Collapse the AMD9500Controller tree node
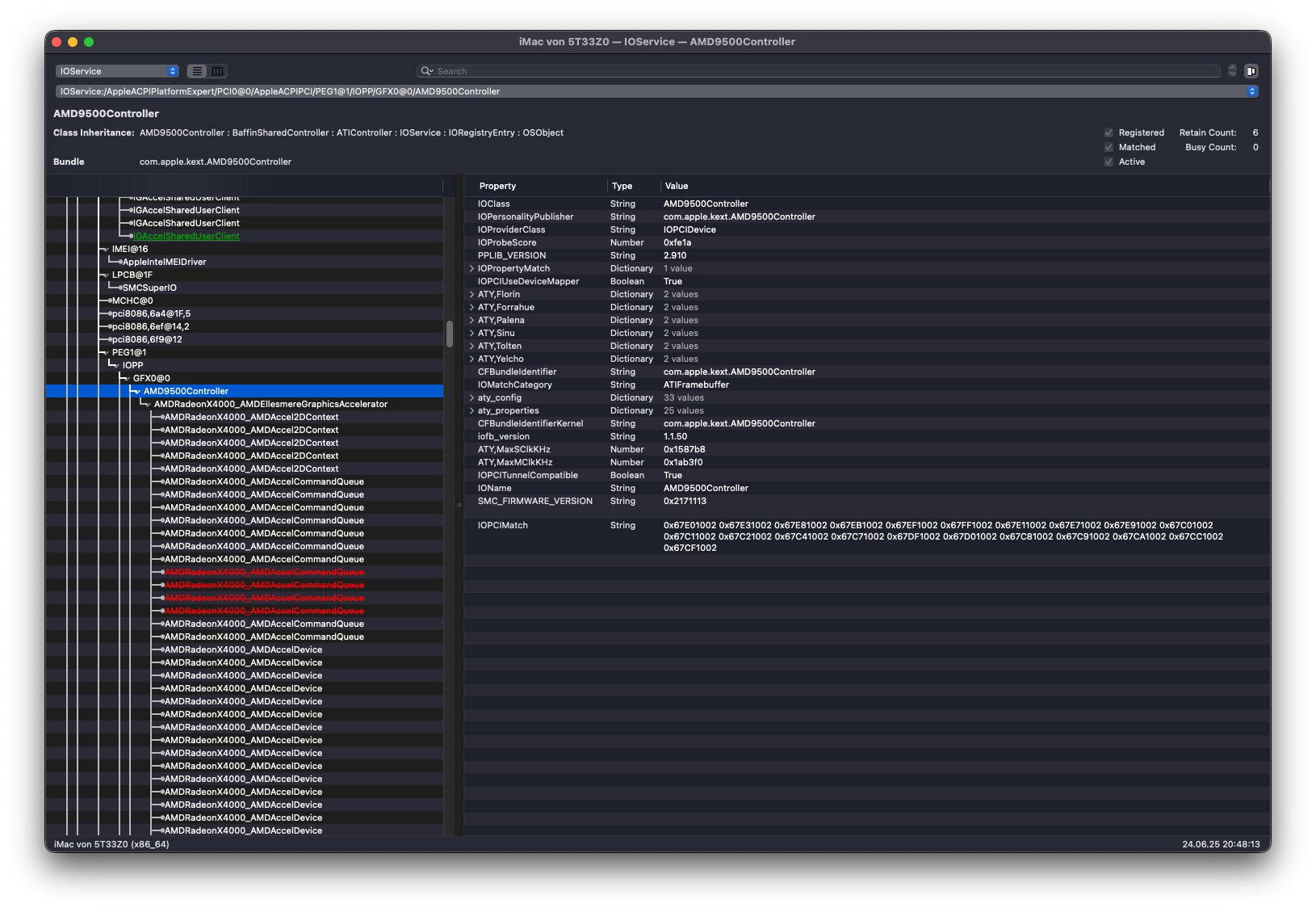The height and width of the screenshot is (912, 1316). 137,391
